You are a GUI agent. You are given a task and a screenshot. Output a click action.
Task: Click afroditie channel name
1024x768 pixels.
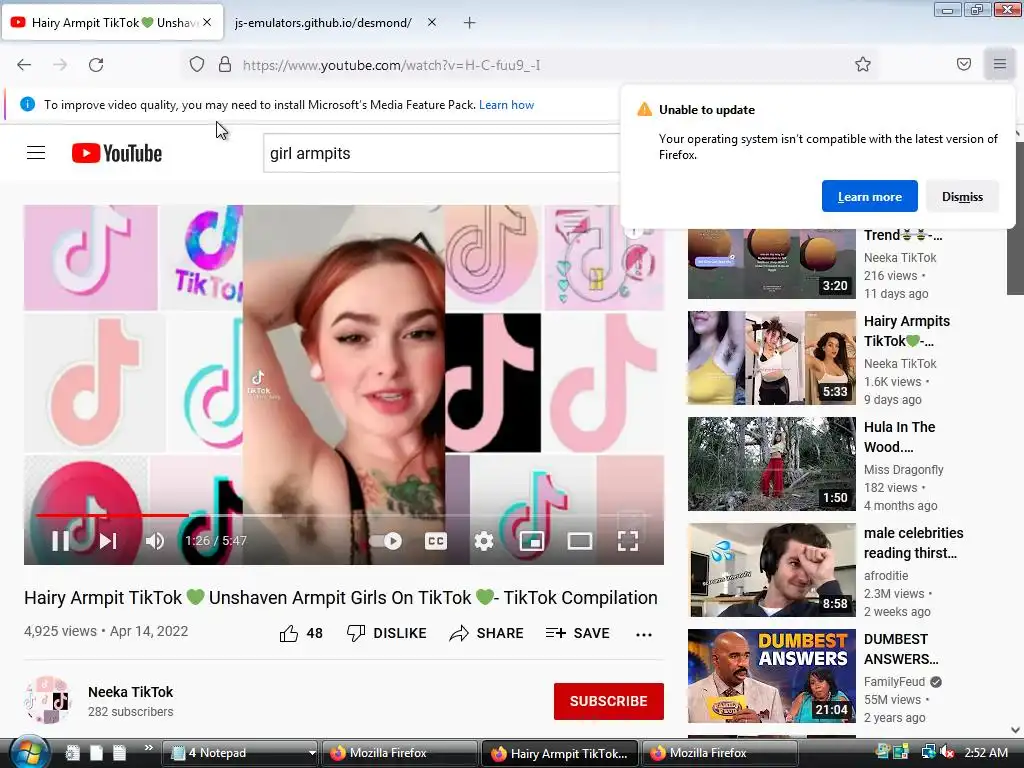coord(886,575)
